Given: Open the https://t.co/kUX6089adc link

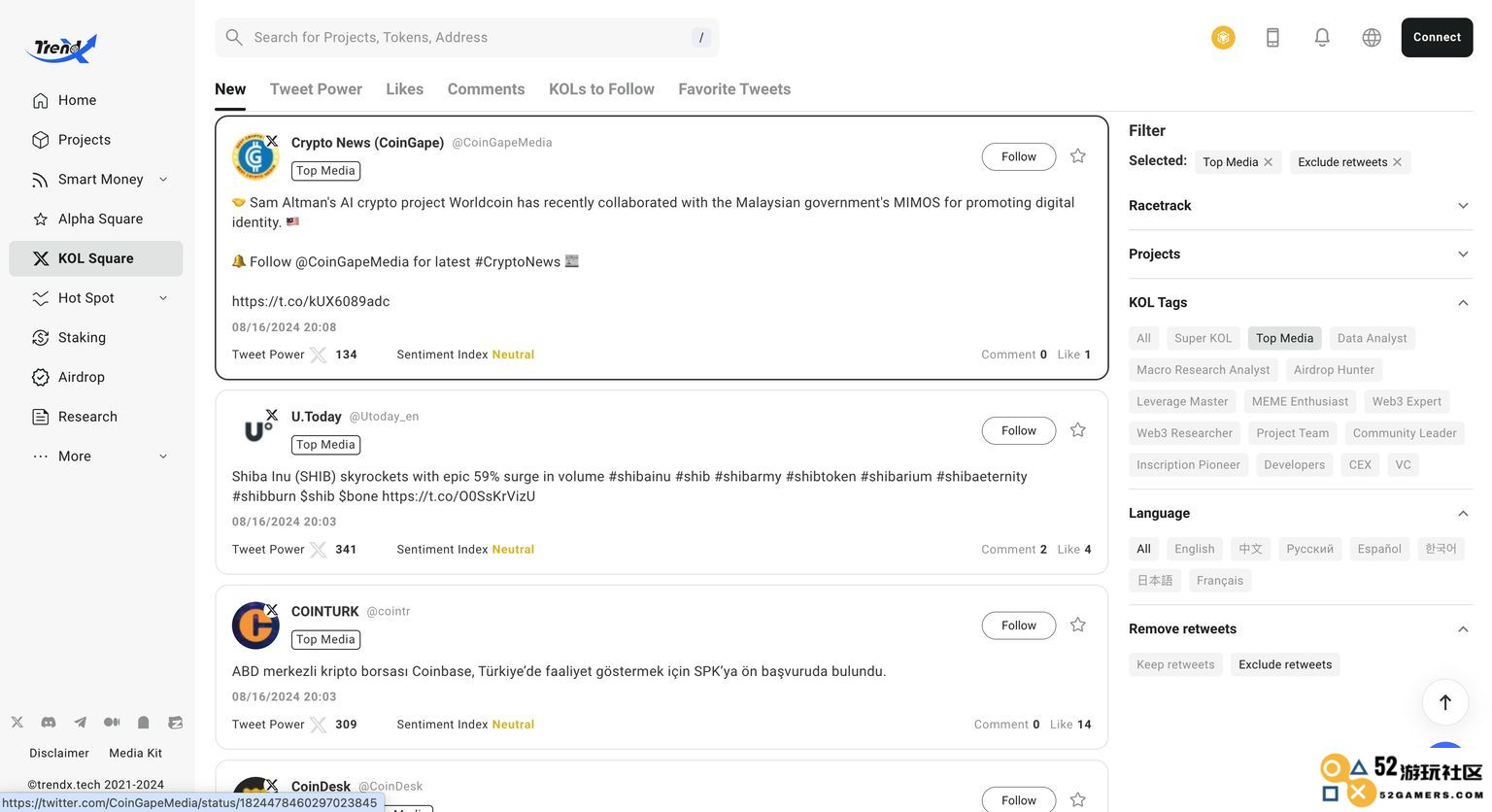Looking at the screenshot, I should (x=311, y=301).
